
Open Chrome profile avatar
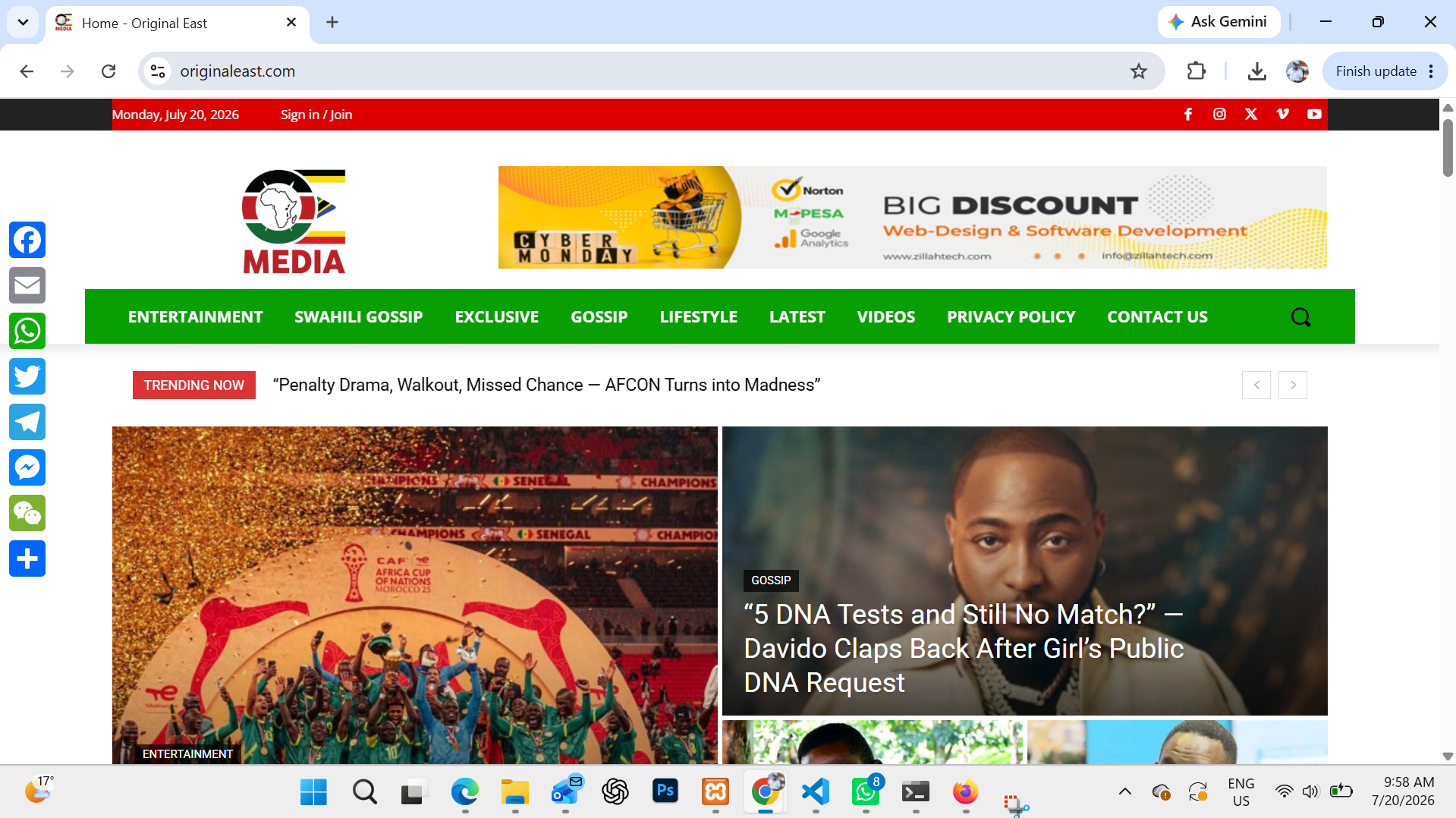[x=1297, y=71]
